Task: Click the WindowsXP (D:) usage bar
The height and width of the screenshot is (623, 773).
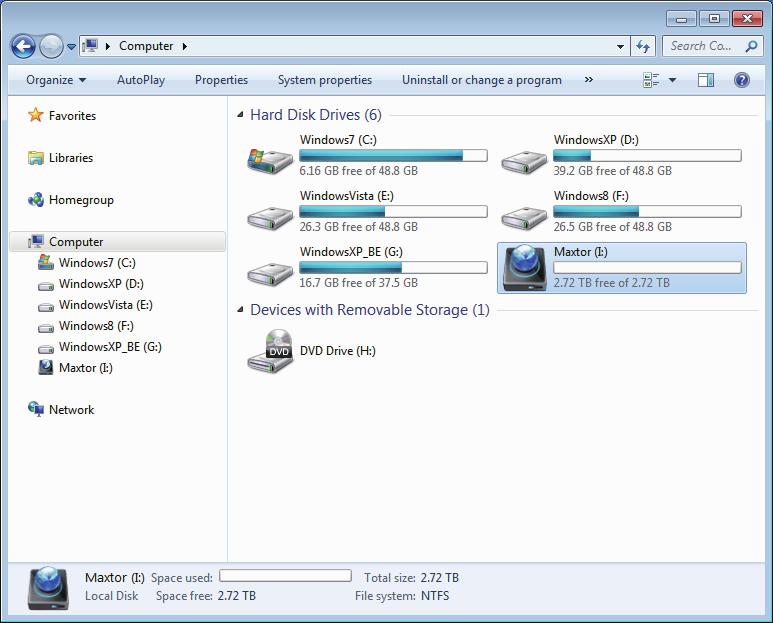Action: click(x=647, y=156)
